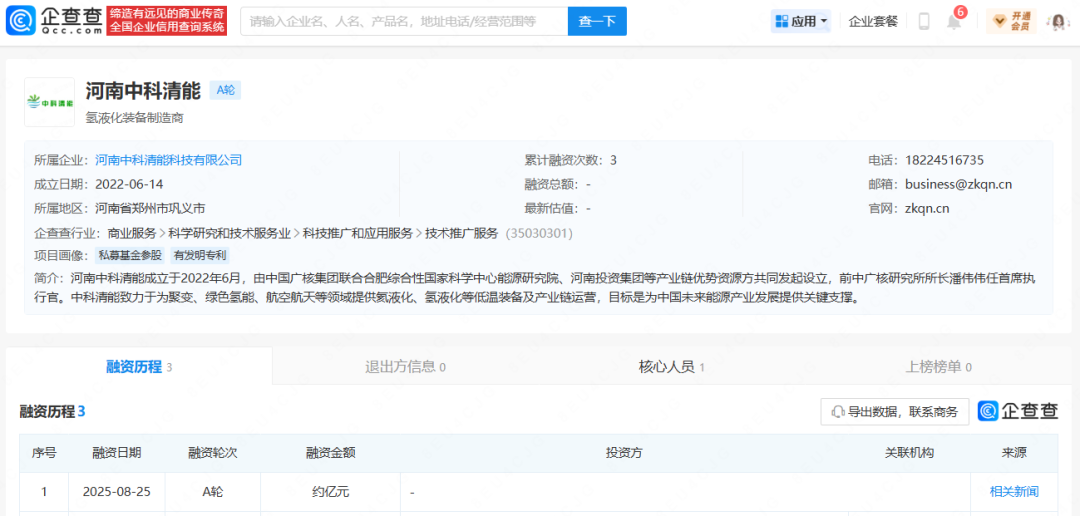Image resolution: width=1080 pixels, height=516 pixels.
Task: Click the official site value zkqn.cn
Action: coord(927,208)
